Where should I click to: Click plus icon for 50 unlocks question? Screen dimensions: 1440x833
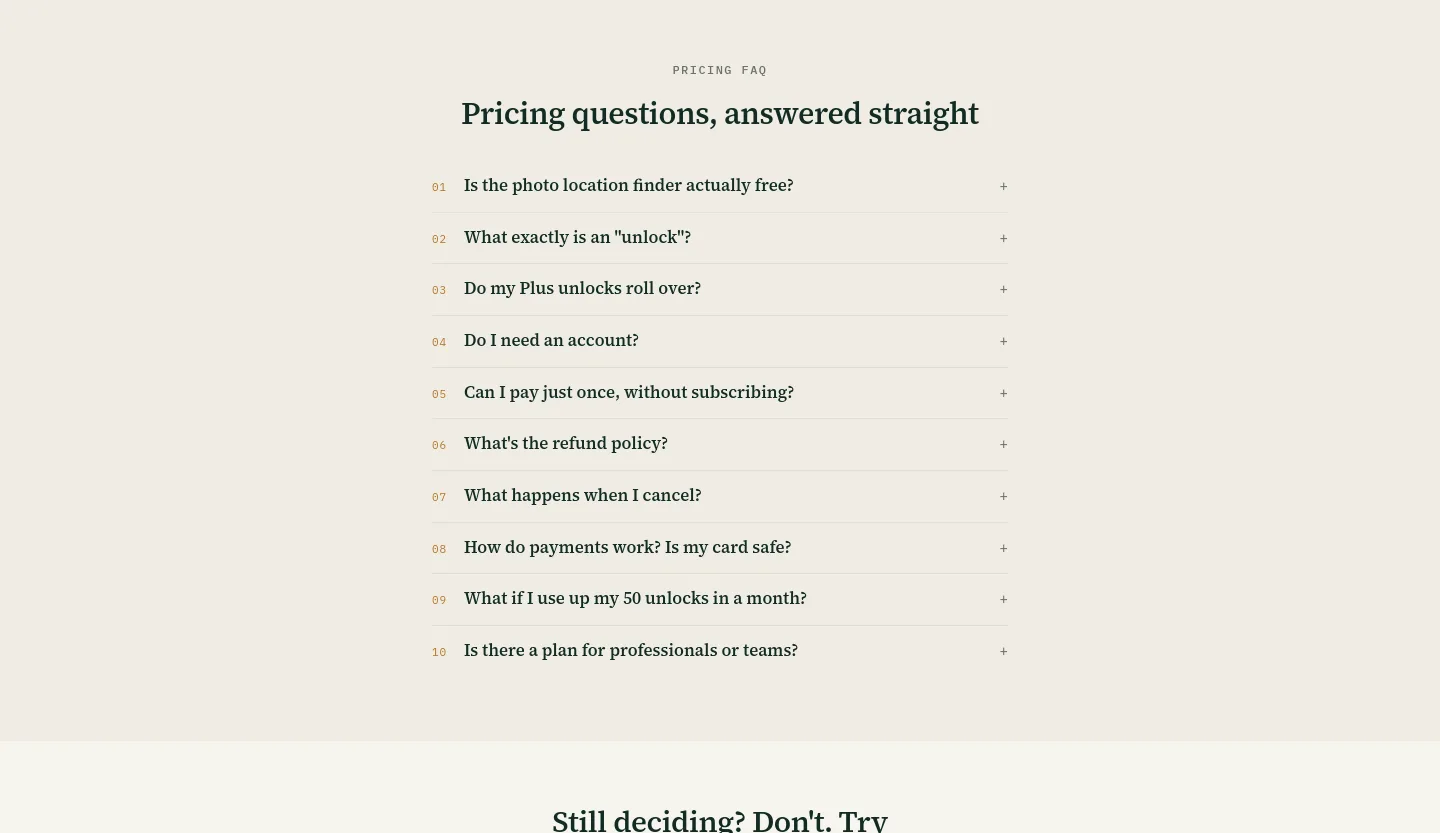coord(1003,599)
